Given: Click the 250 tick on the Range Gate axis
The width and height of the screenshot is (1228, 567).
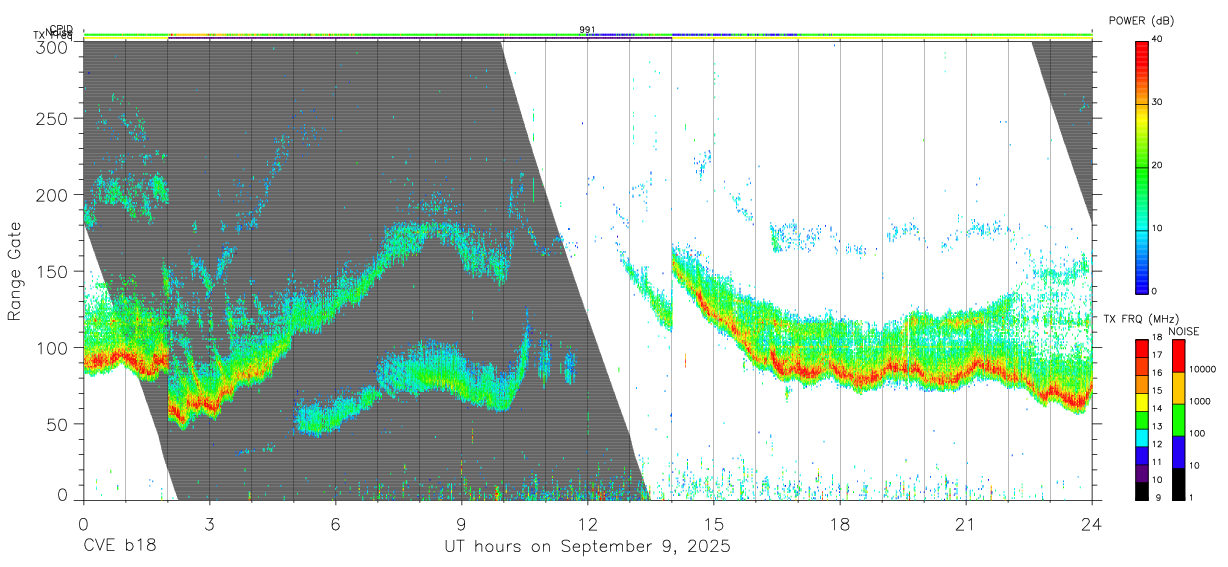Looking at the screenshot, I should coord(54,119).
